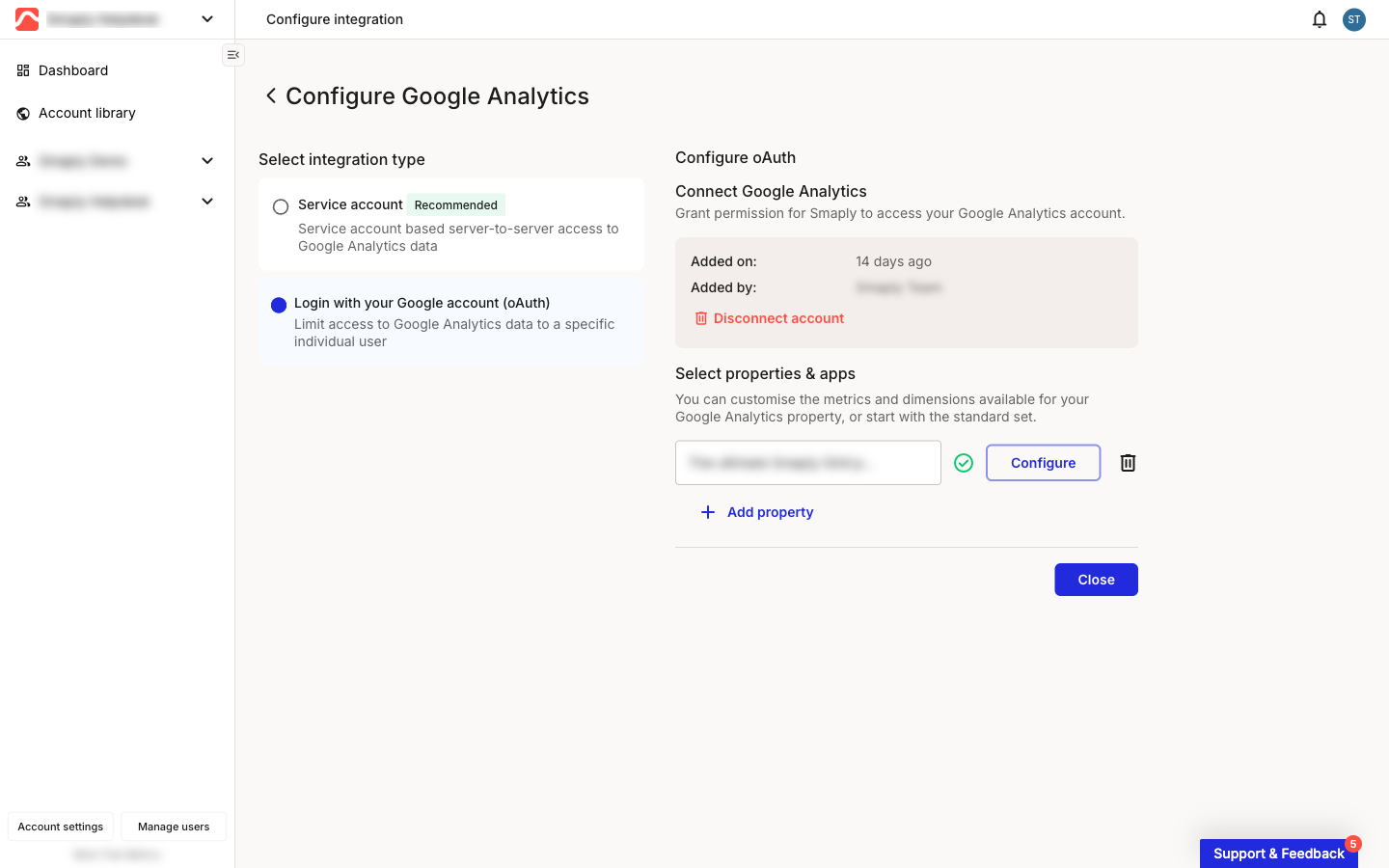Viewport: 1389px width, 868px height.
Task: Click the Account library globe icon
Action: 23,113
